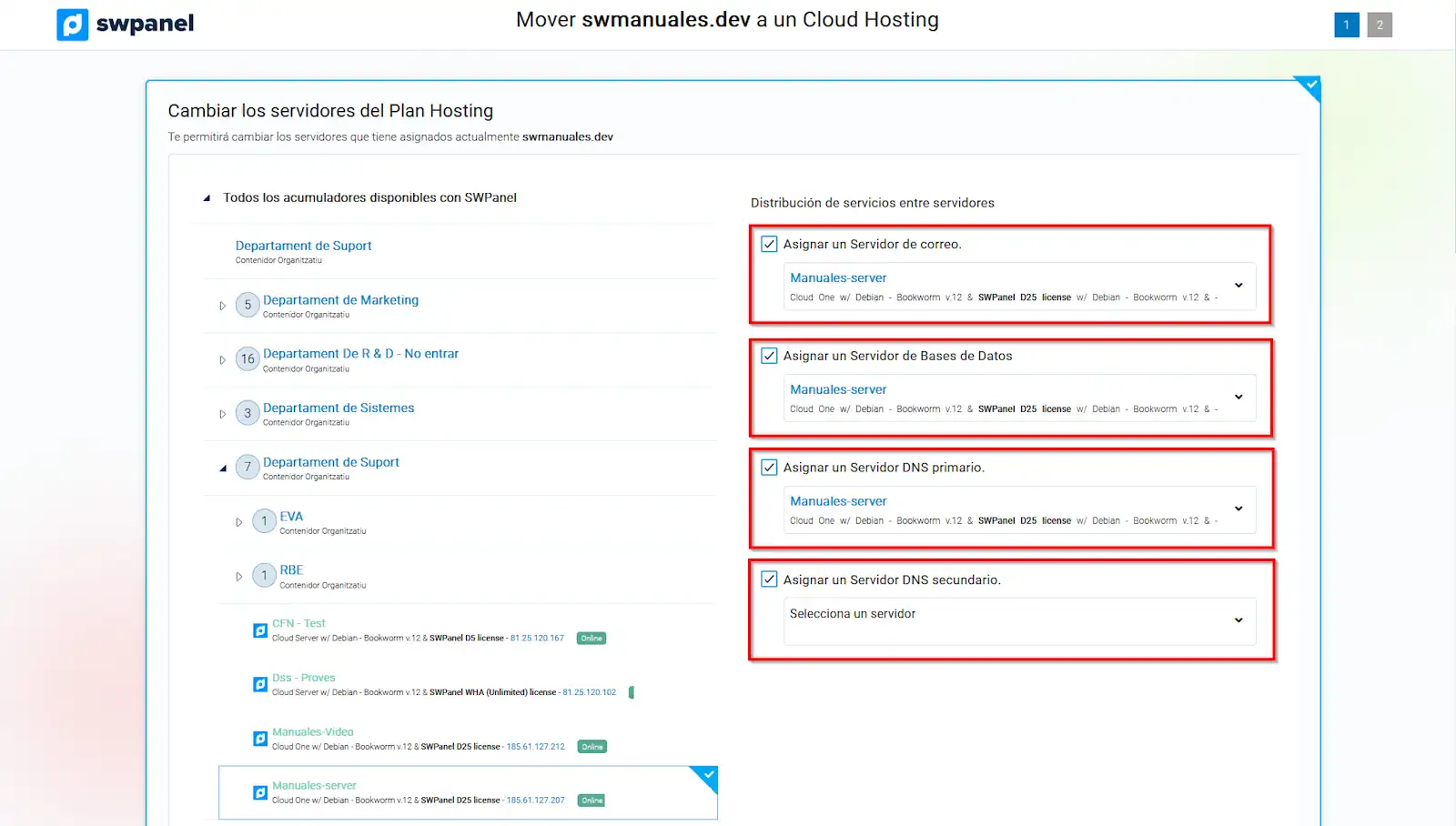This screenshot has width=1456, height=826.
Task: Click IP address 81.25.120.167
Action: [x=537, y=639]
